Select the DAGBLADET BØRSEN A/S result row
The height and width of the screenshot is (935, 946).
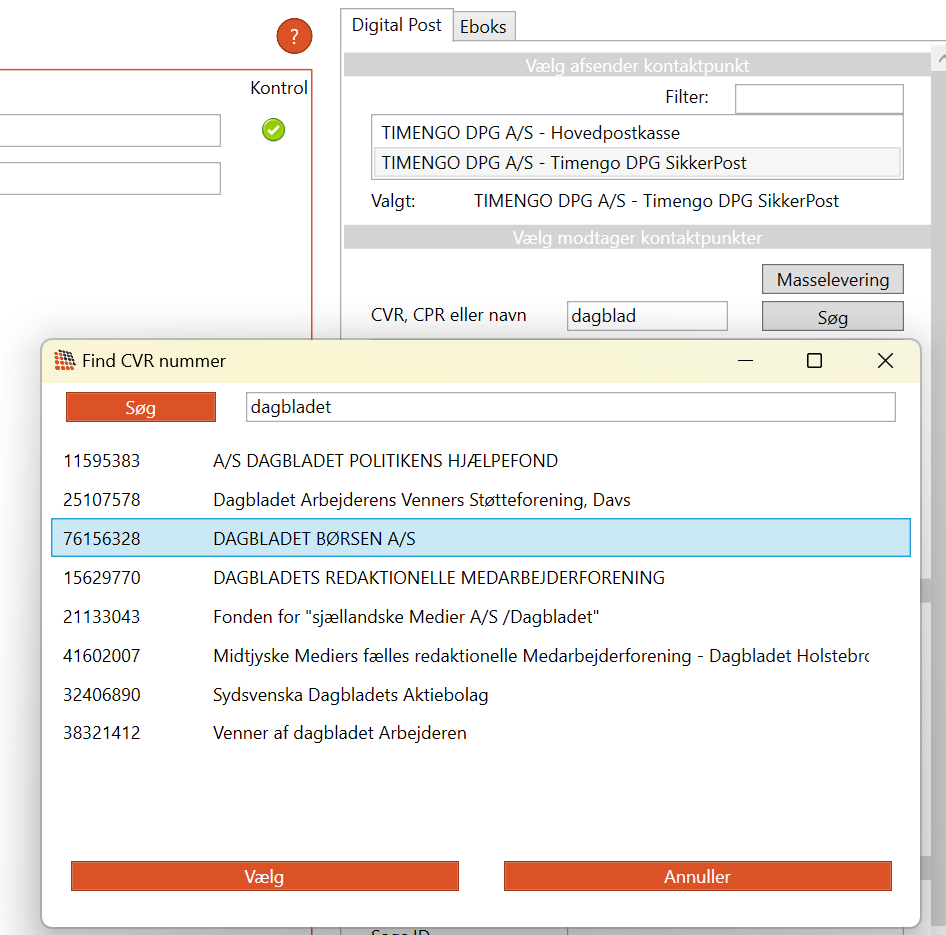(x=480, y=539)
